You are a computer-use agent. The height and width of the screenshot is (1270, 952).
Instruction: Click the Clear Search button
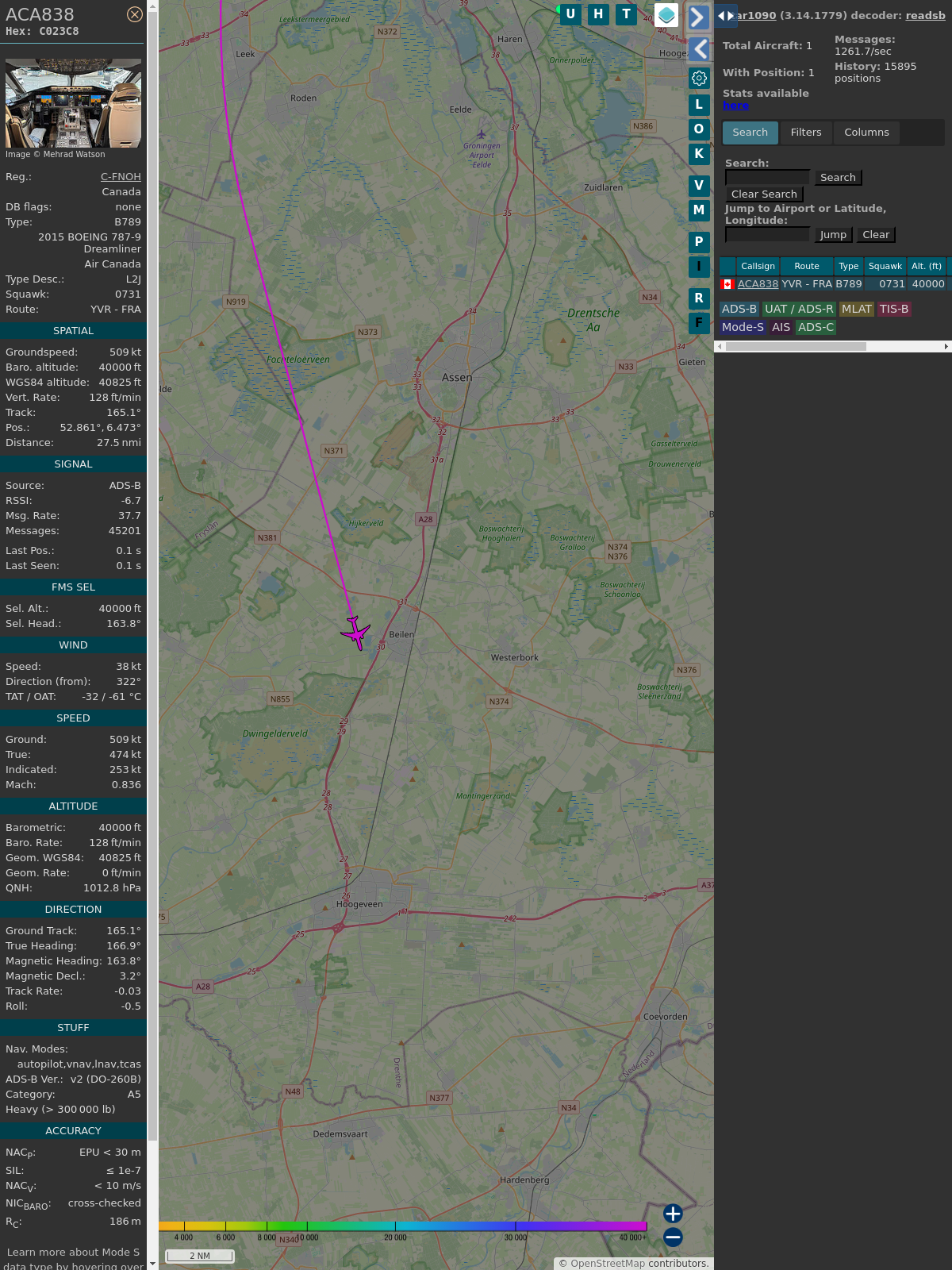(764, 194)
